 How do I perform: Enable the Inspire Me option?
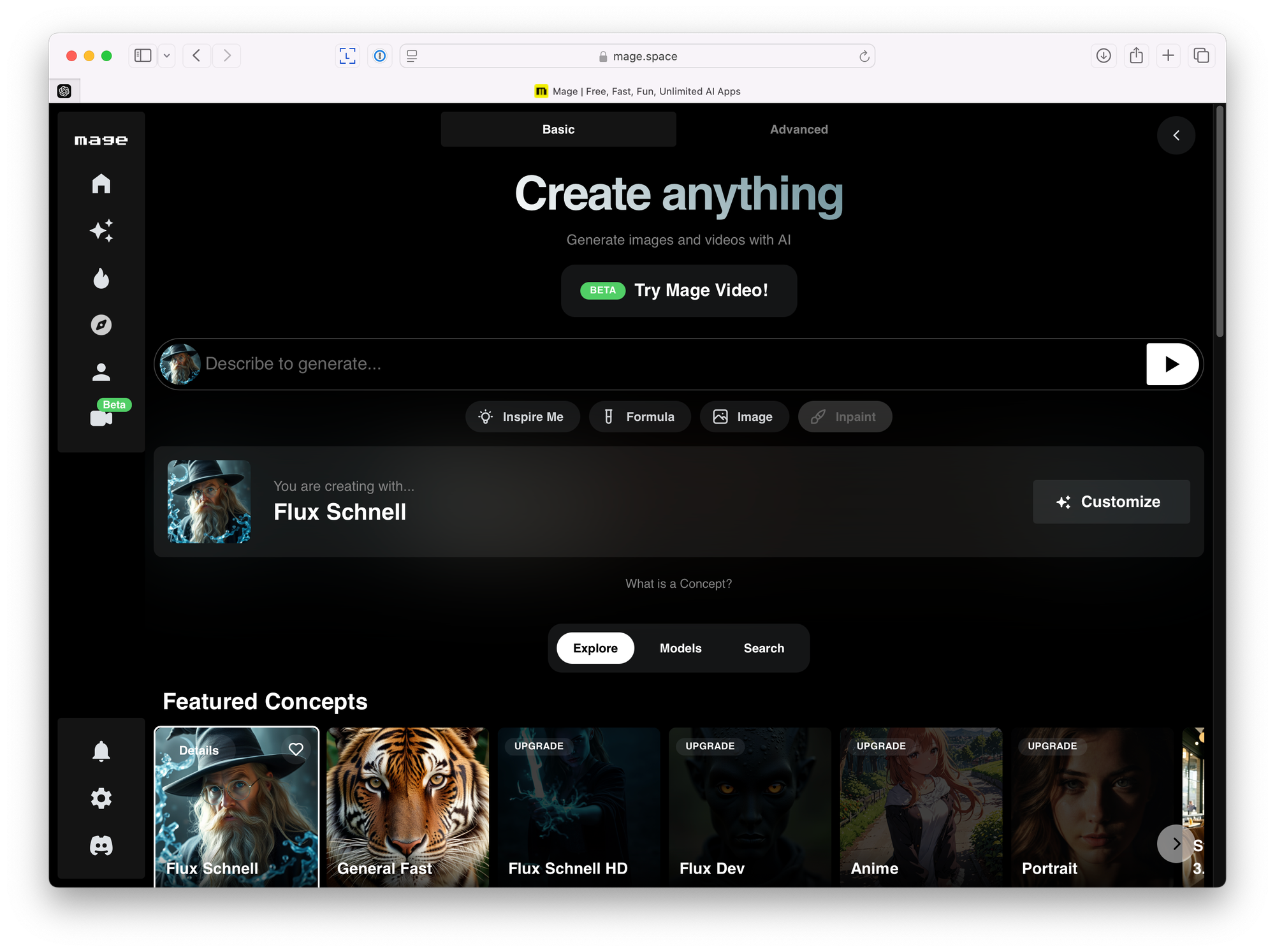tap(522, 416)
